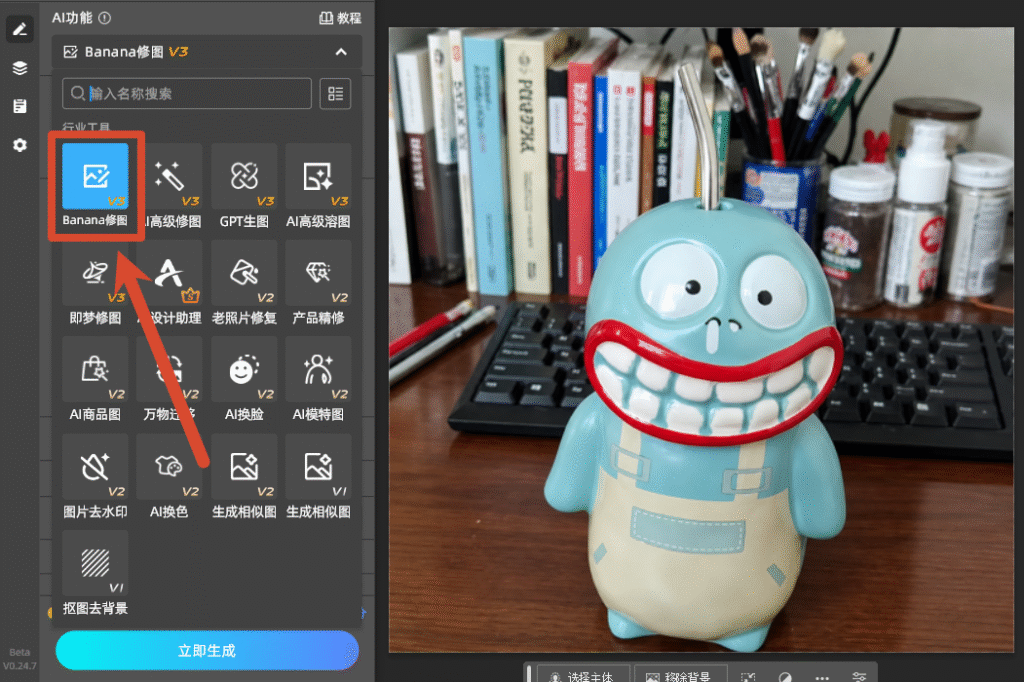The image size is (1024, 682).
Task: Open the 产品精修 tool
Action: point(318,283)
